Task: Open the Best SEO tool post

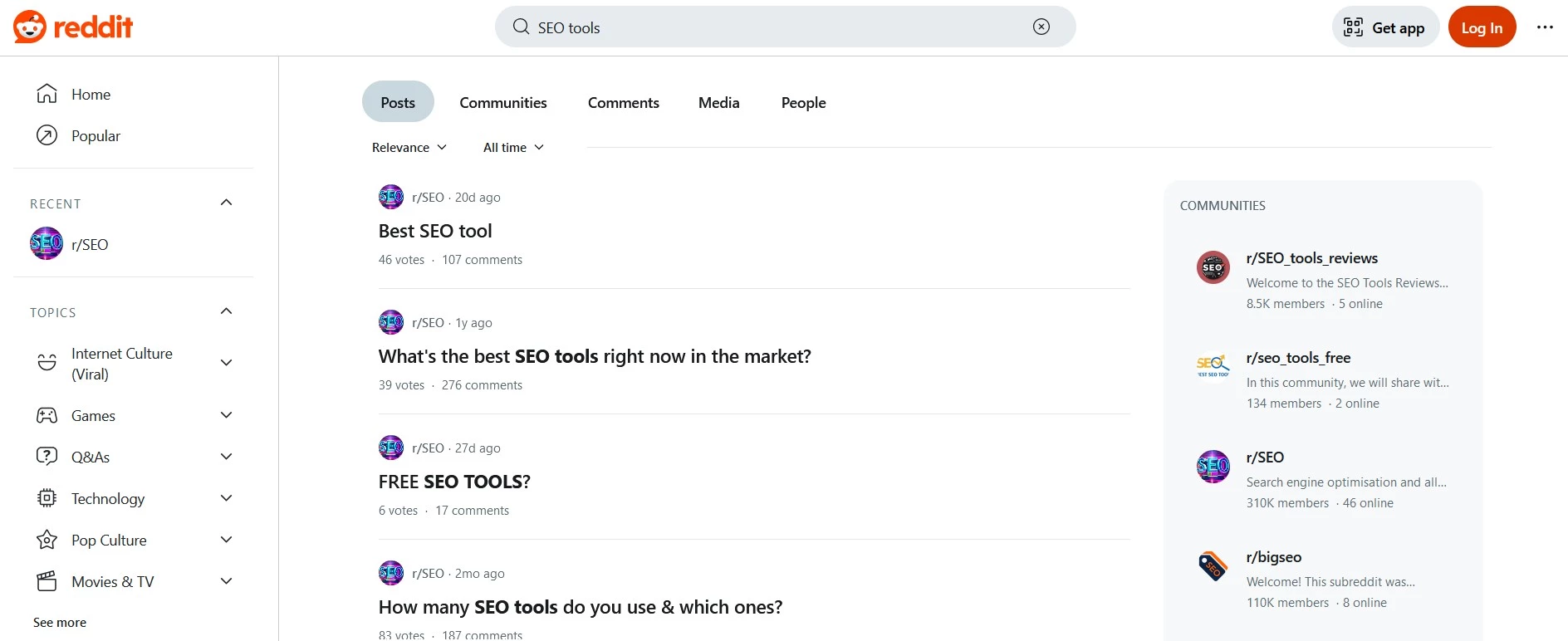Action: tap(435, 231)
